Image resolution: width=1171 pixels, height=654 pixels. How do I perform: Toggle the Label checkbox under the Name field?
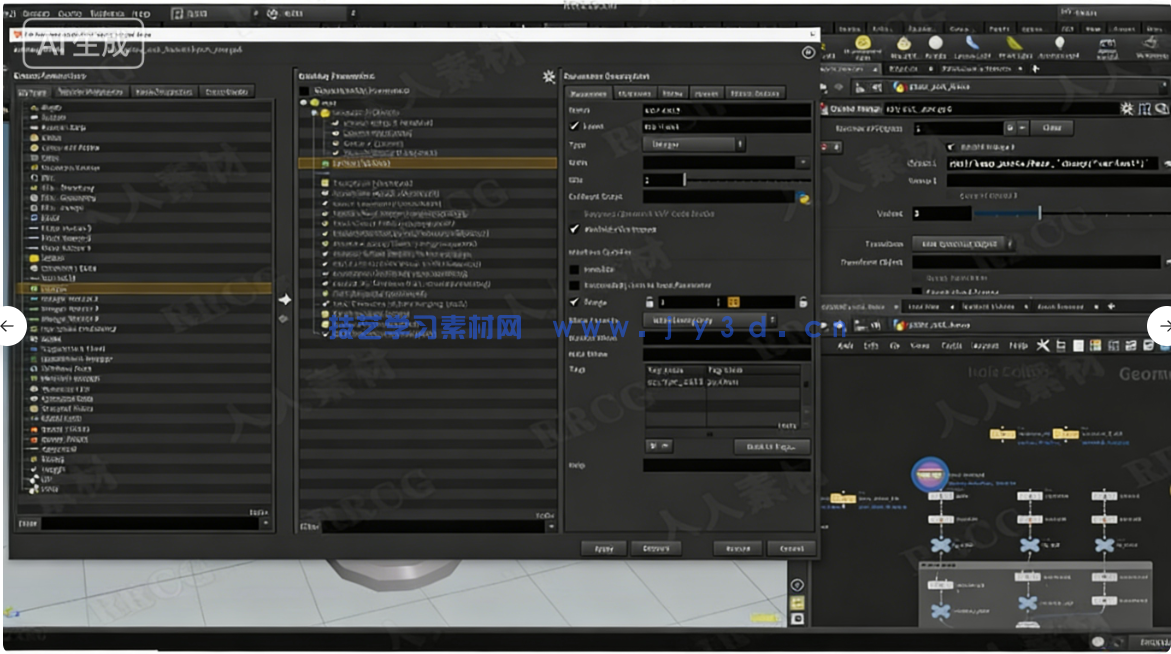point(574,127)
